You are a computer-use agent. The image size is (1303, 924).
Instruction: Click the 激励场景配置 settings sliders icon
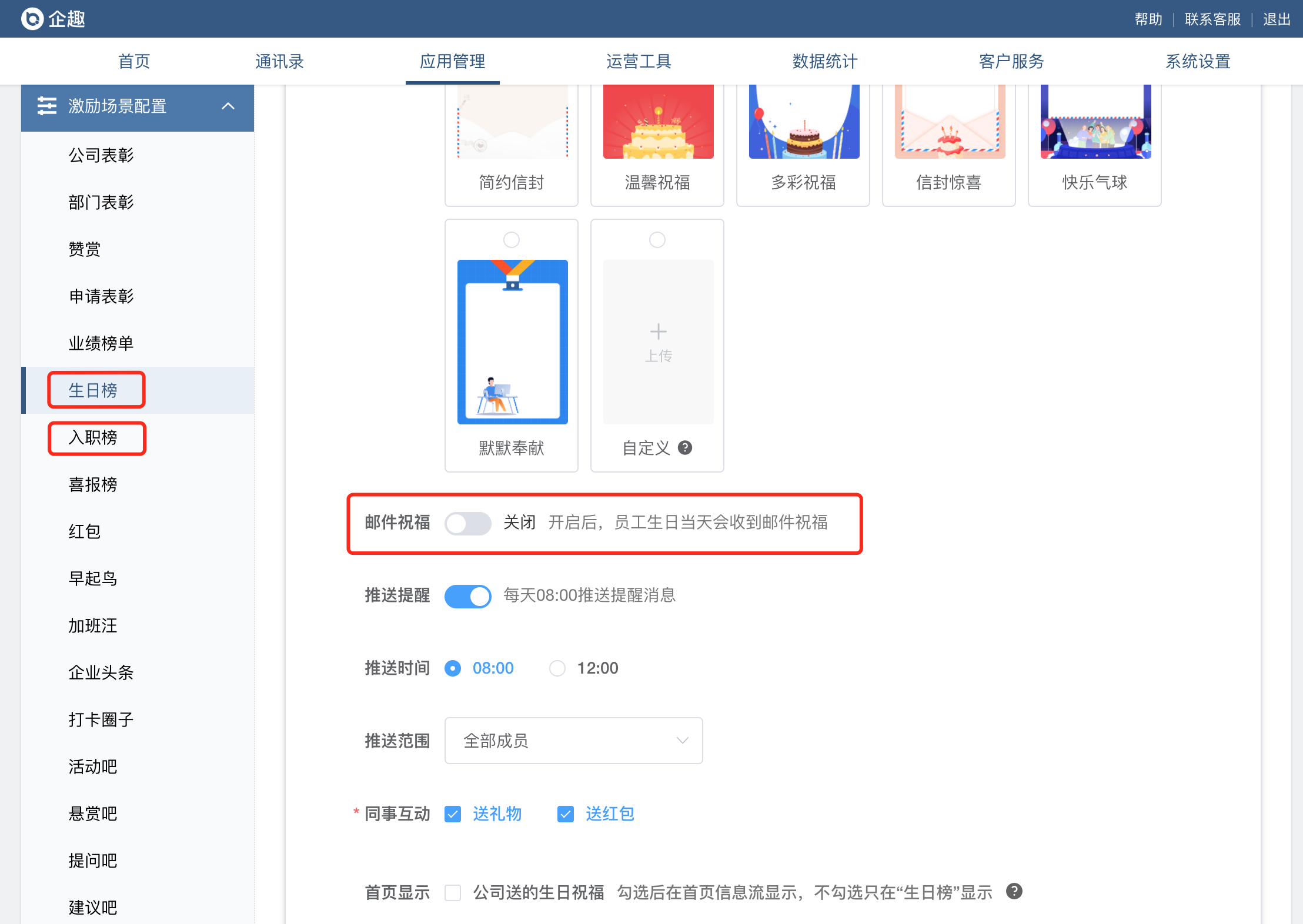[47, 106]
